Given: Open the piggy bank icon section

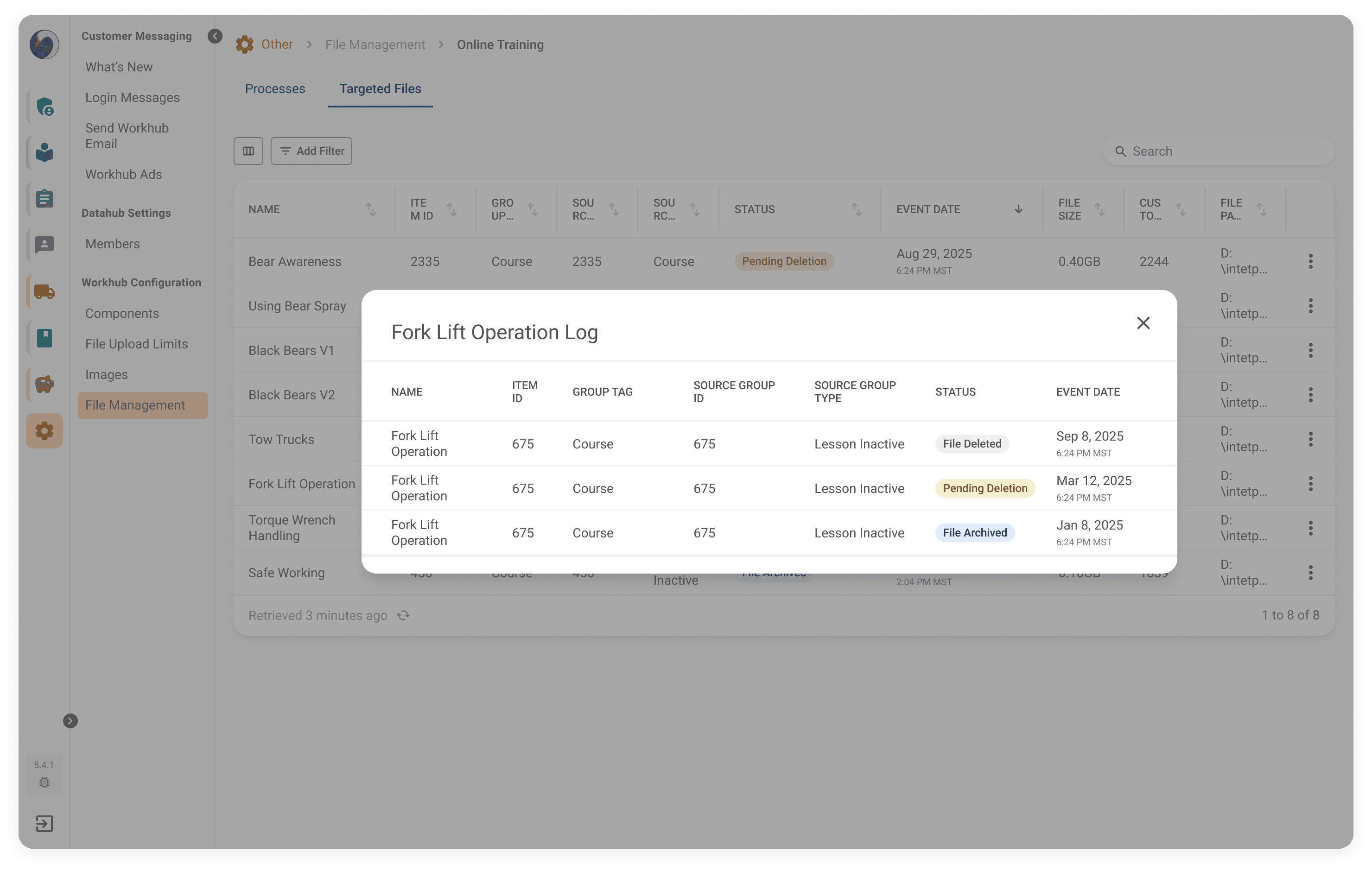Looking at the screenshot, I should click(x=44, y=384).
